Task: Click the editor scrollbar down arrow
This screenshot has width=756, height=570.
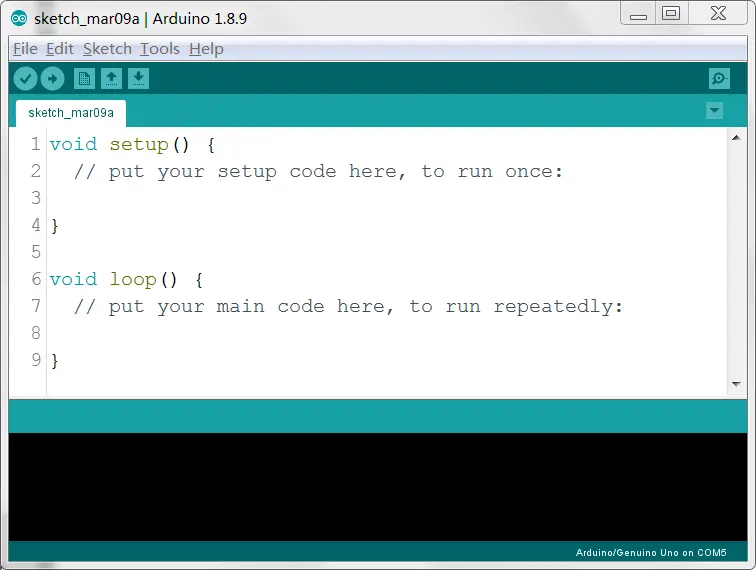Action: [736, 384]
